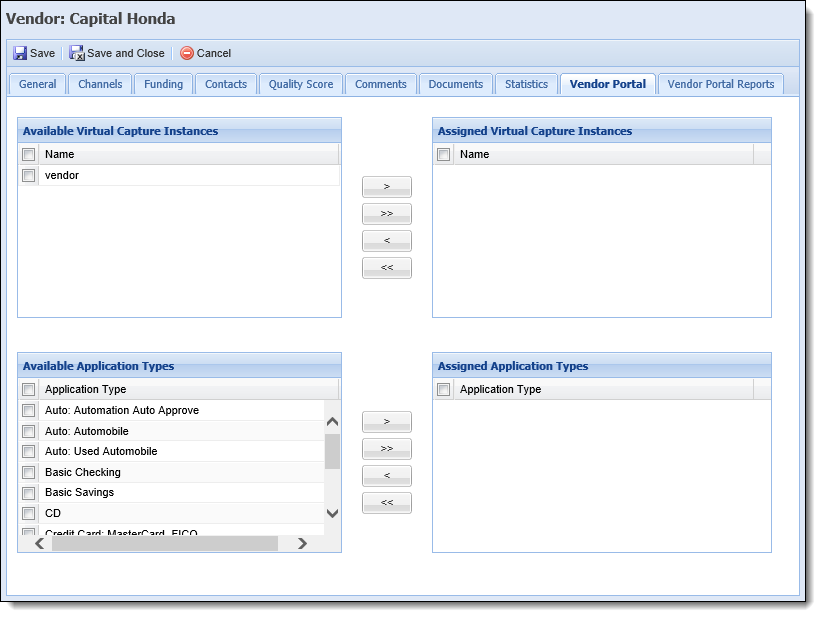Check select-all box in Available Application Types header
821x617 pixels.
click(29, 390)
